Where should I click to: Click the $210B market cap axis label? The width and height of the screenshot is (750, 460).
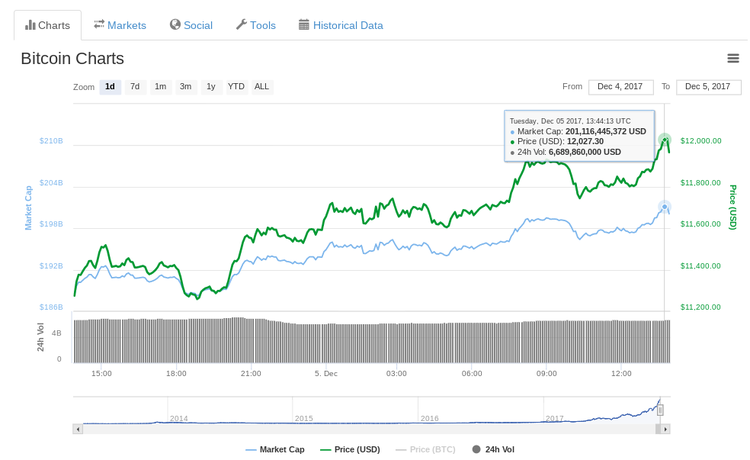point(51,141)
